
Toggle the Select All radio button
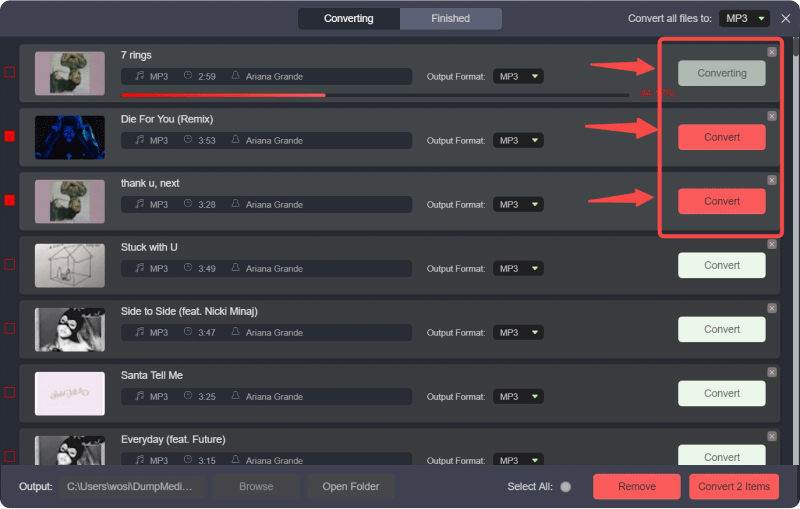tap(565, 487)
